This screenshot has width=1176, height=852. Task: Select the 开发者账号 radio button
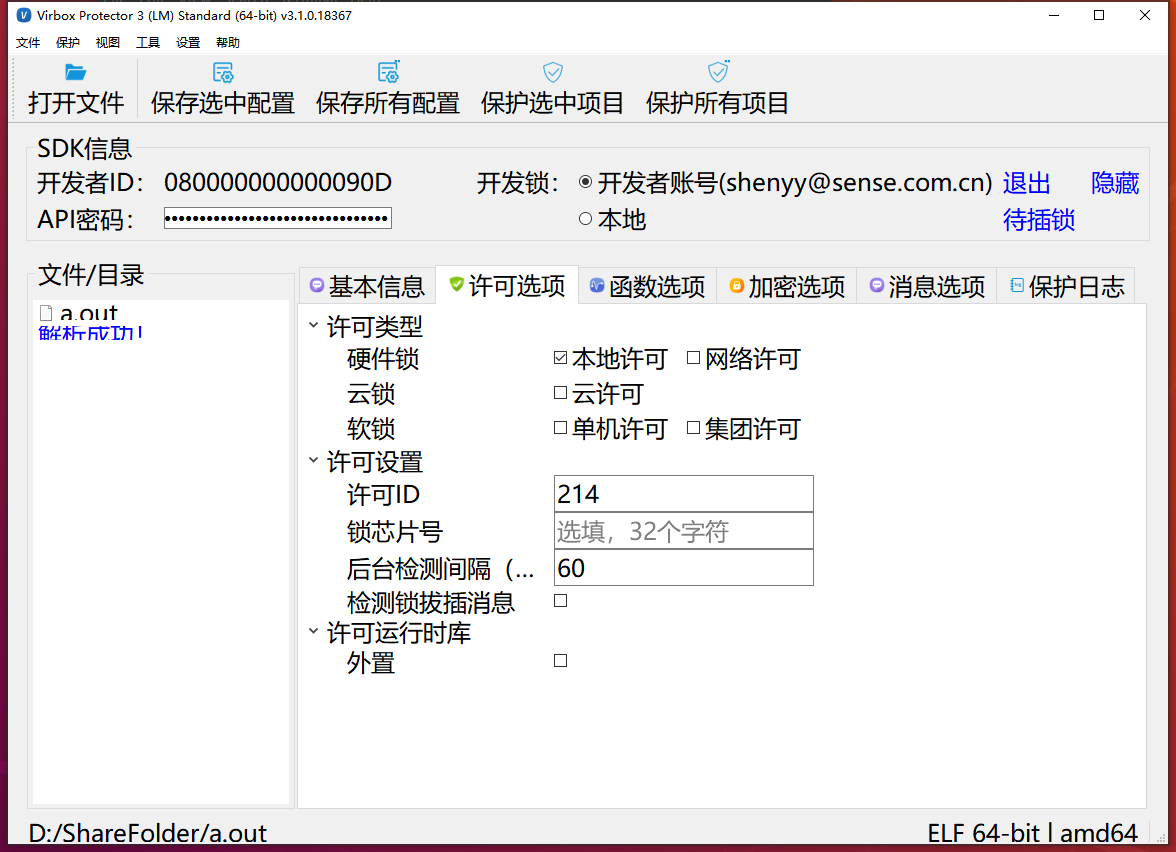pyautogui.click(x=586, y=182)
